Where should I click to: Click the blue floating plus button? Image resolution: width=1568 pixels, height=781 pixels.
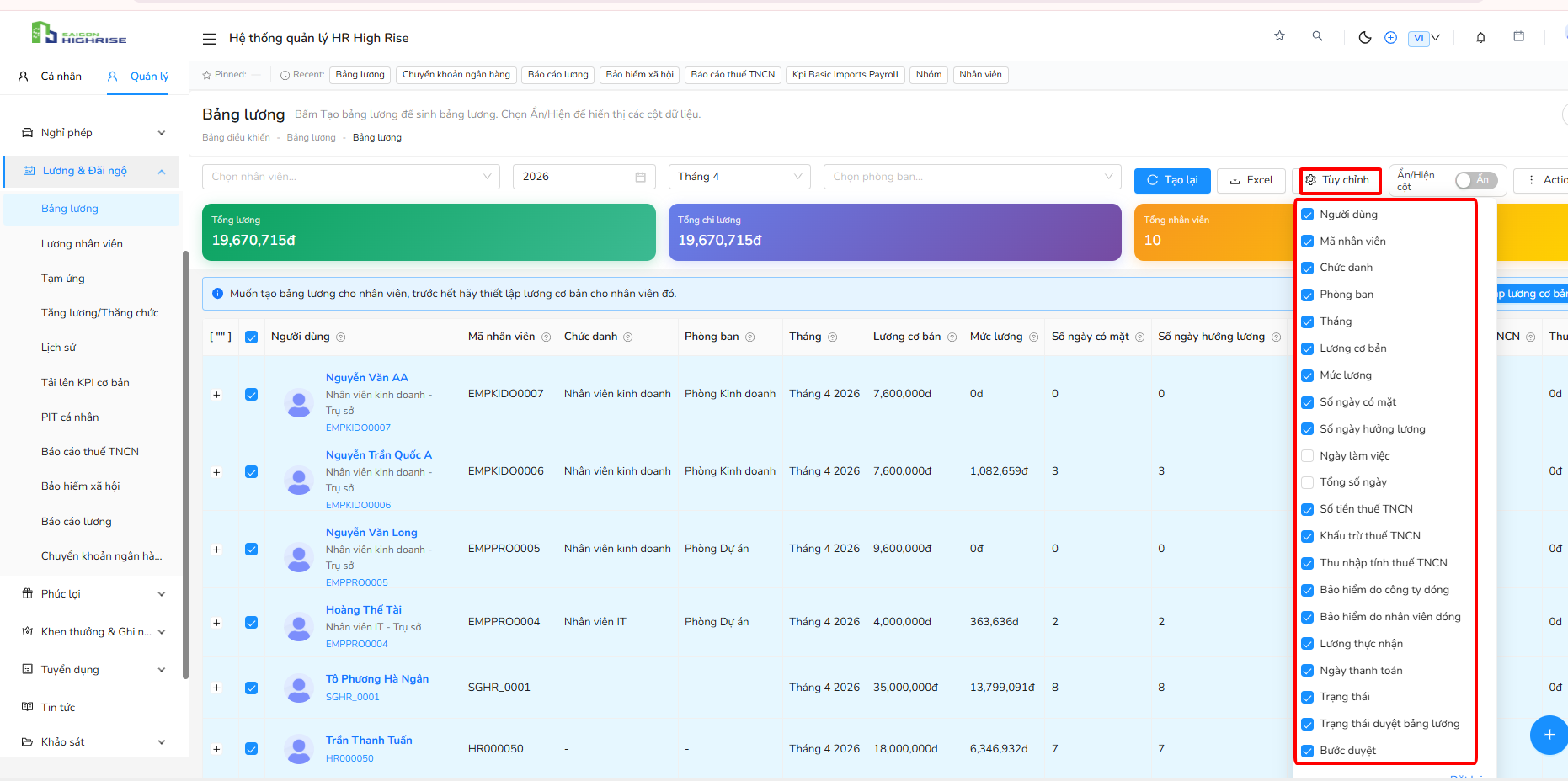tap(1548, 735)
